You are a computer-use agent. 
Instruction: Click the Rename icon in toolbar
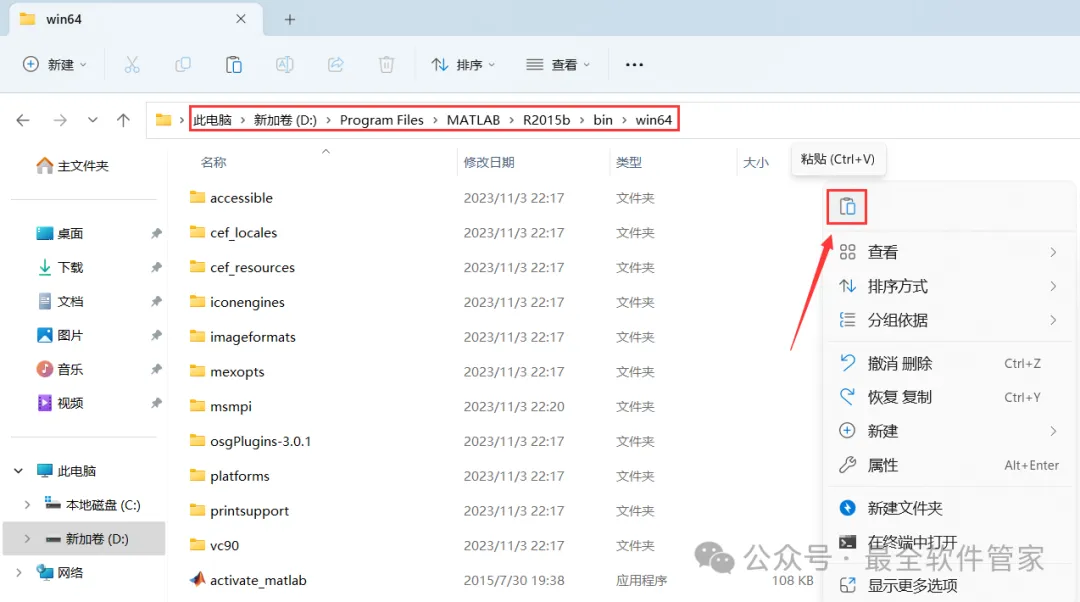(284, 65)
